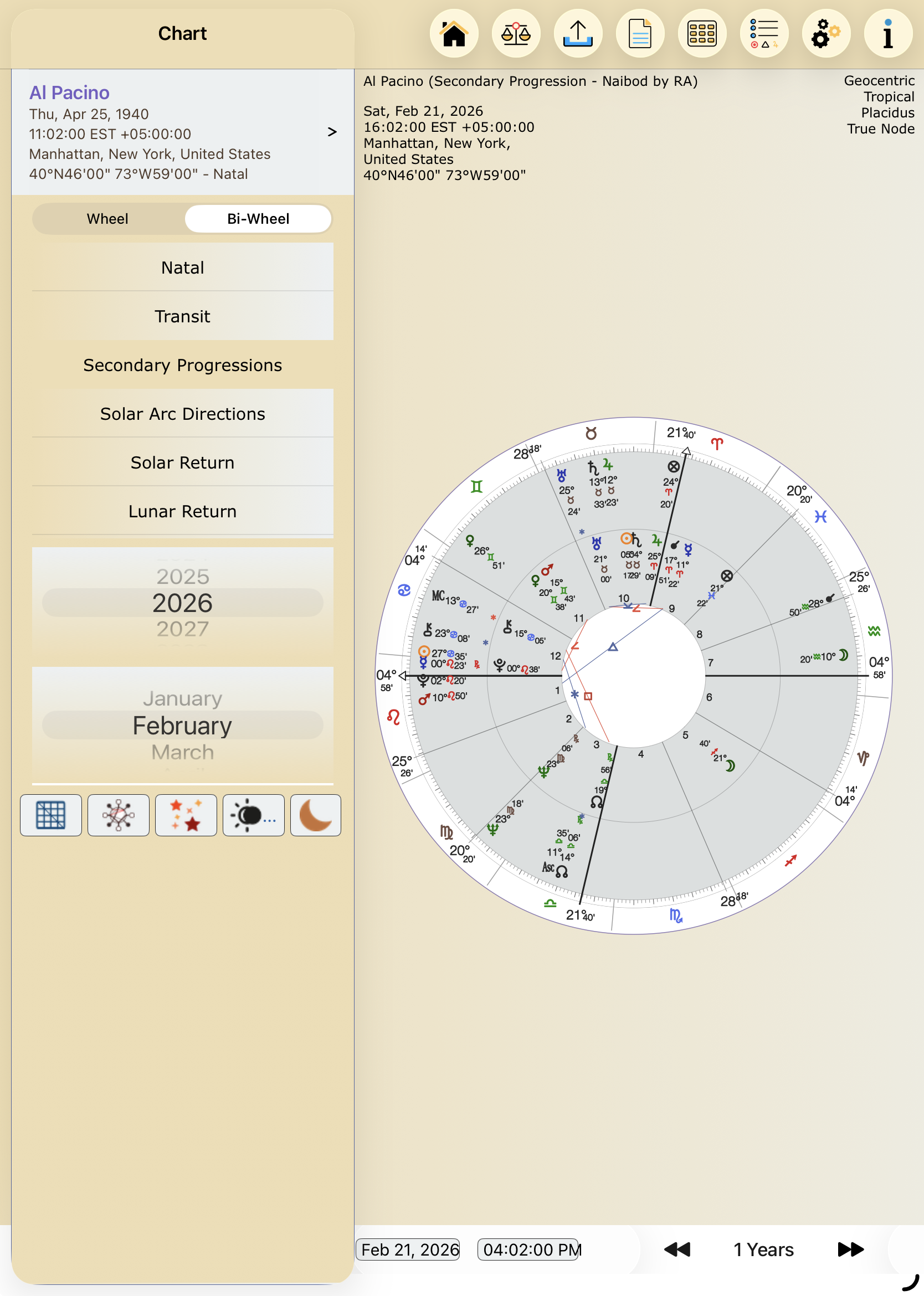The image size is (924, 1296).
Task: Expand Al Pacino chart details chevron
Action: [332, 132]
